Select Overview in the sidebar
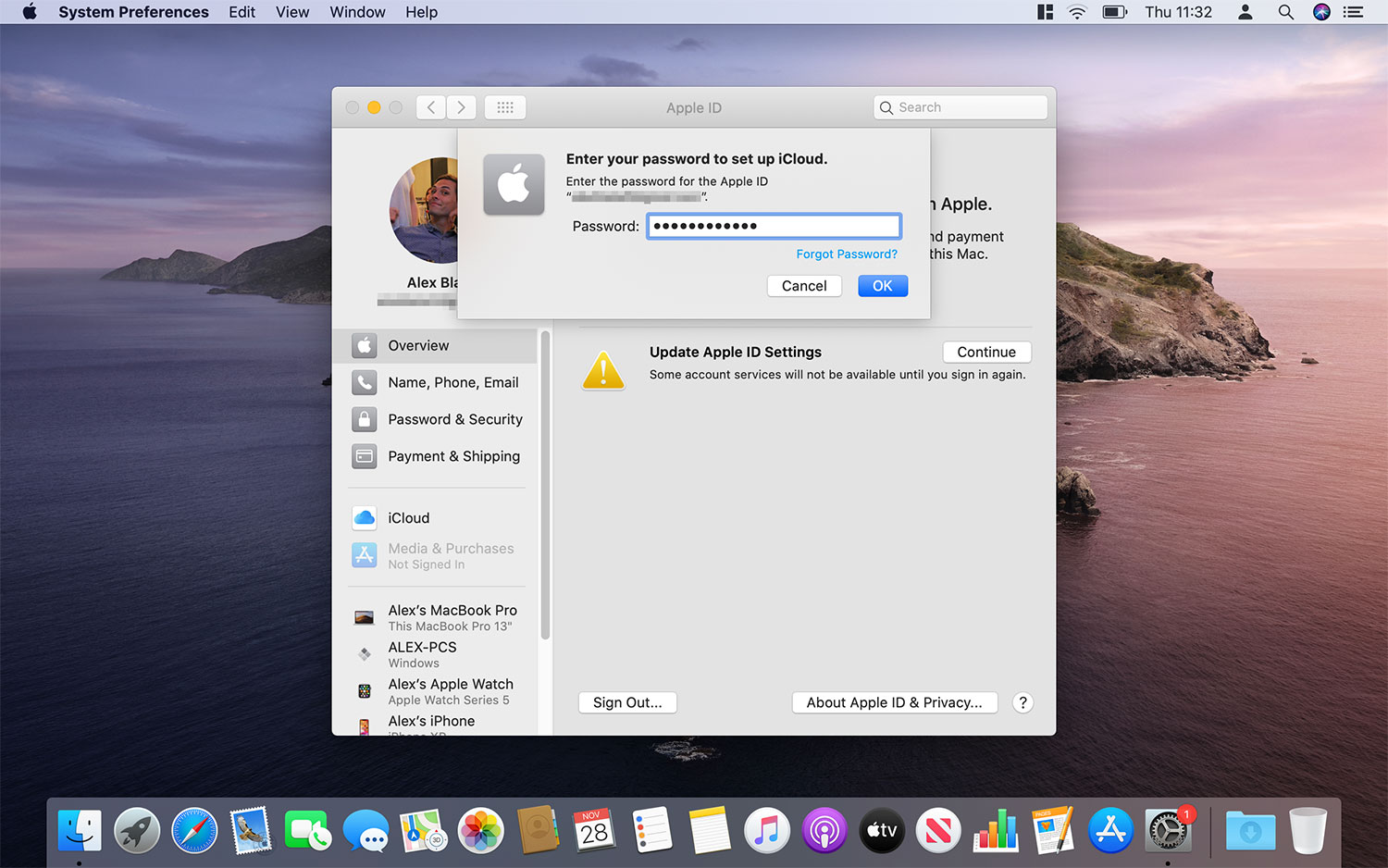Screen dimensions: 1388x868 pos(435,345)
